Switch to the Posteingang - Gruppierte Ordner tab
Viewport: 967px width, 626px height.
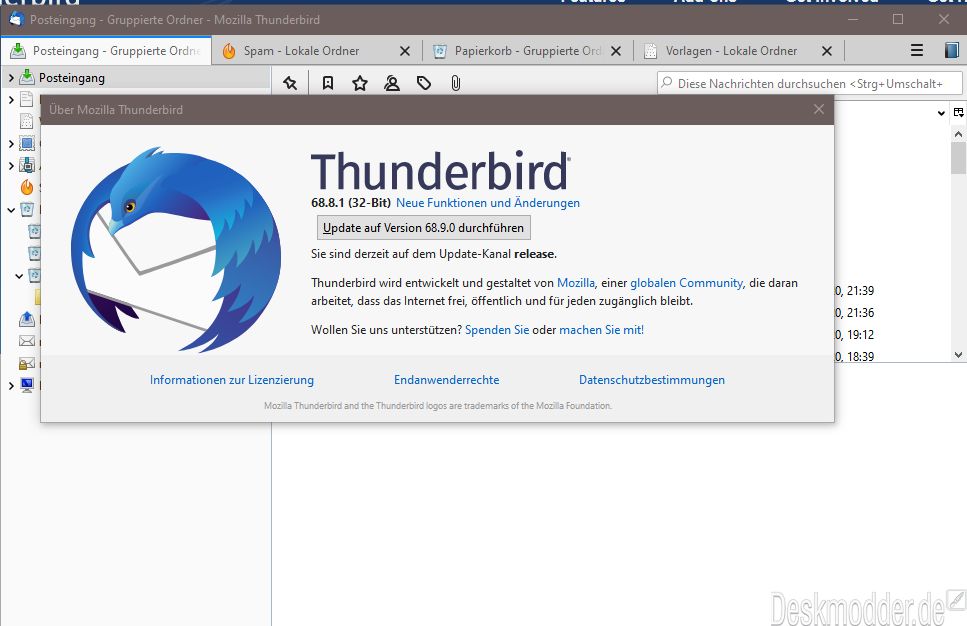coord(106,51)
